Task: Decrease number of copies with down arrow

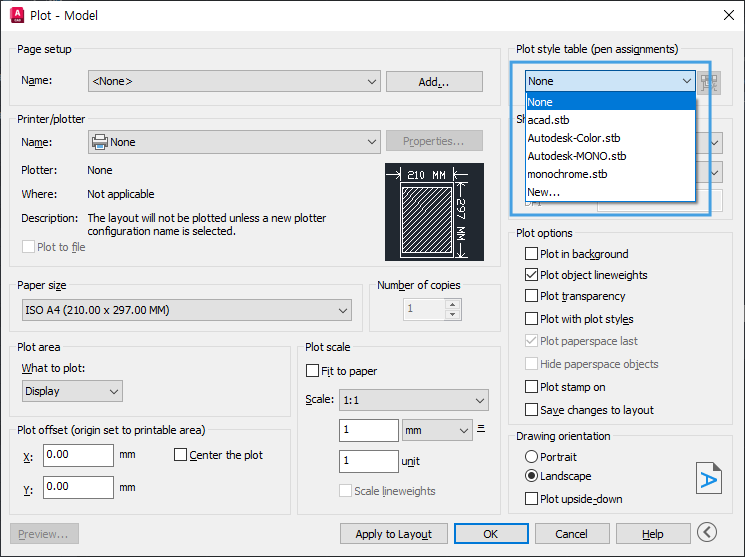Action: point(453,315)
